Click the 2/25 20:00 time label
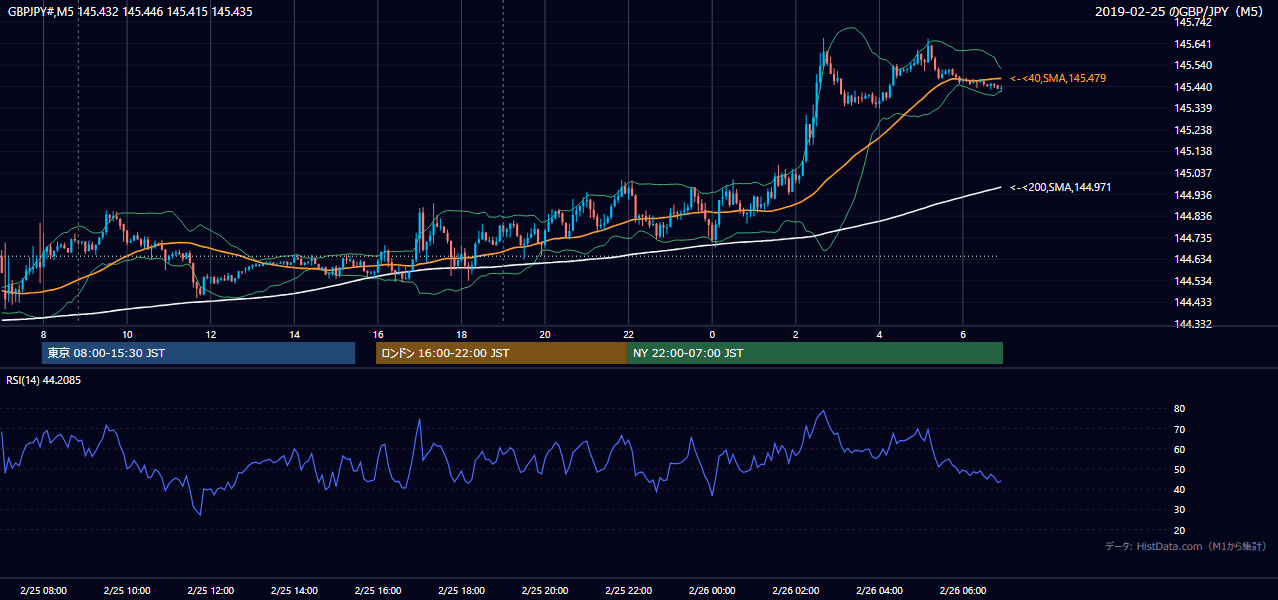The image size is (1278, 600). click(545, 591)
